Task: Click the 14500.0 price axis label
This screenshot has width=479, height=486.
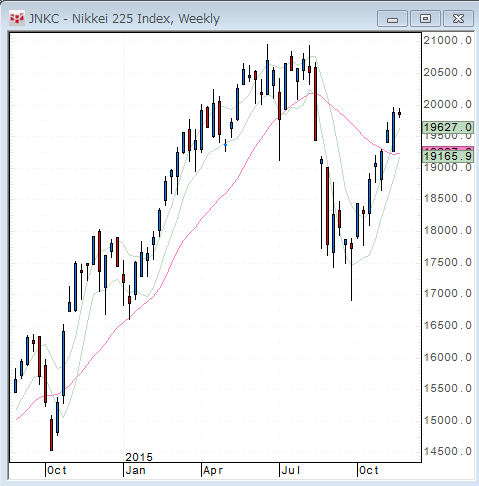Action: pos(447,452)
